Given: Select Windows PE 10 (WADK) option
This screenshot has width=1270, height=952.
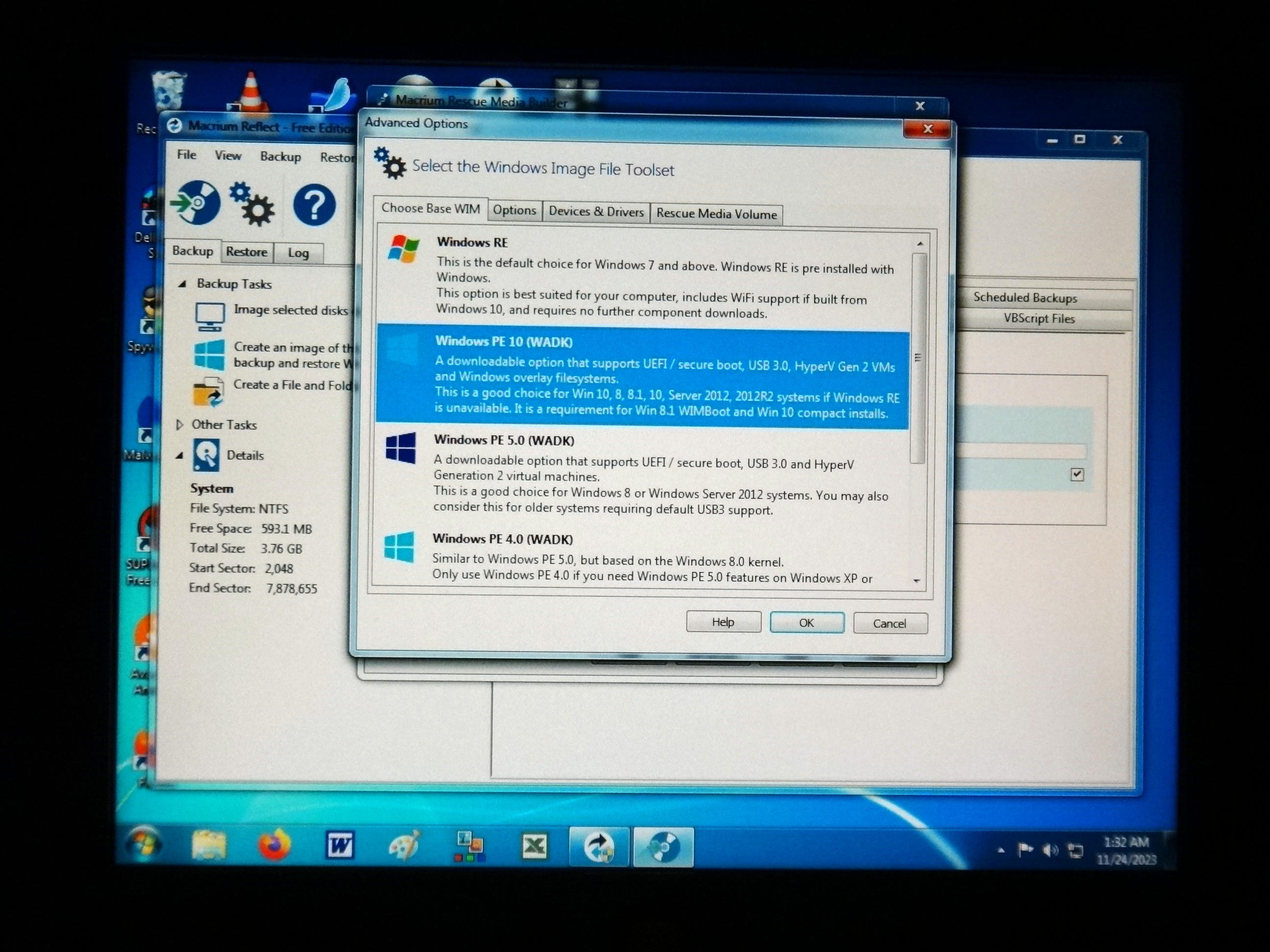Looking at the screenshot, I should point(643,377).
